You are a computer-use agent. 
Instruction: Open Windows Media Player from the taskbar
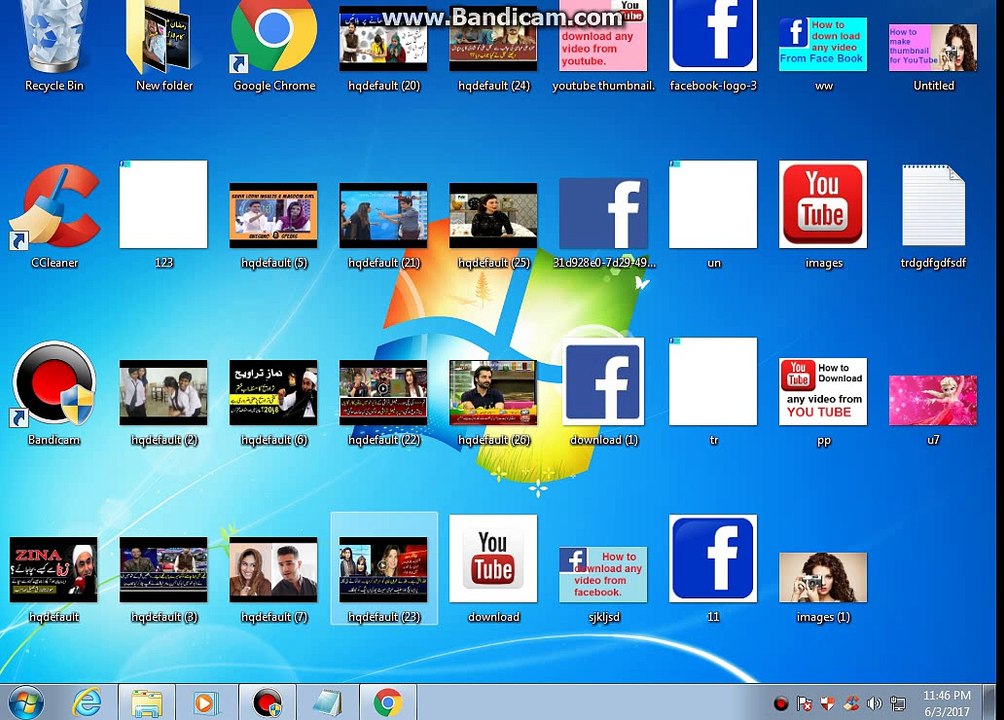(206, 703)
